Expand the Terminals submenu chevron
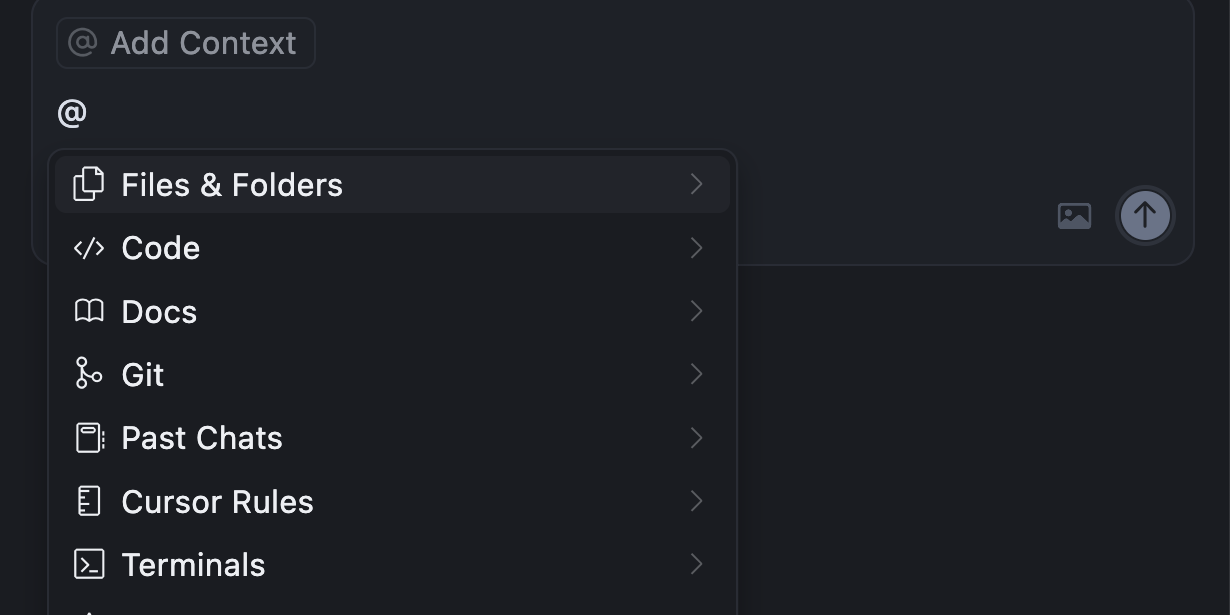This screenshot has width=1230, height=615. pos(697,565)
